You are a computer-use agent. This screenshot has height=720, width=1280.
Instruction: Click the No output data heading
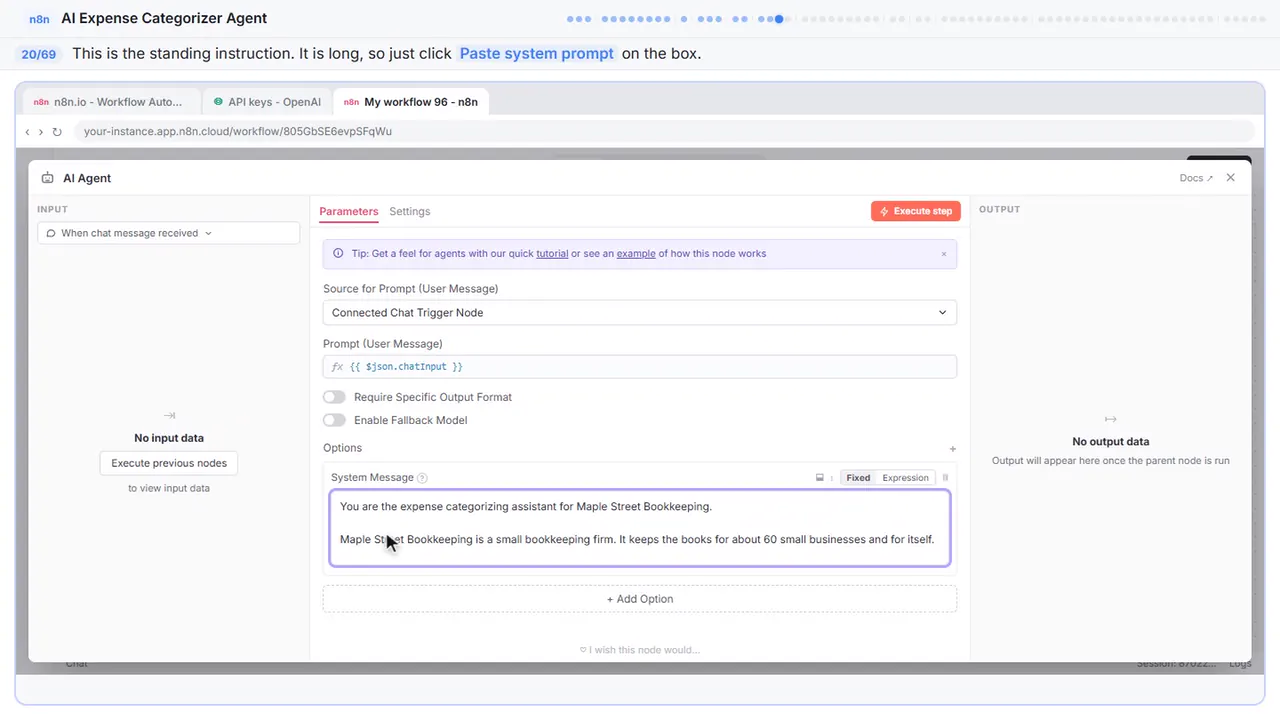click(1110, 441)
